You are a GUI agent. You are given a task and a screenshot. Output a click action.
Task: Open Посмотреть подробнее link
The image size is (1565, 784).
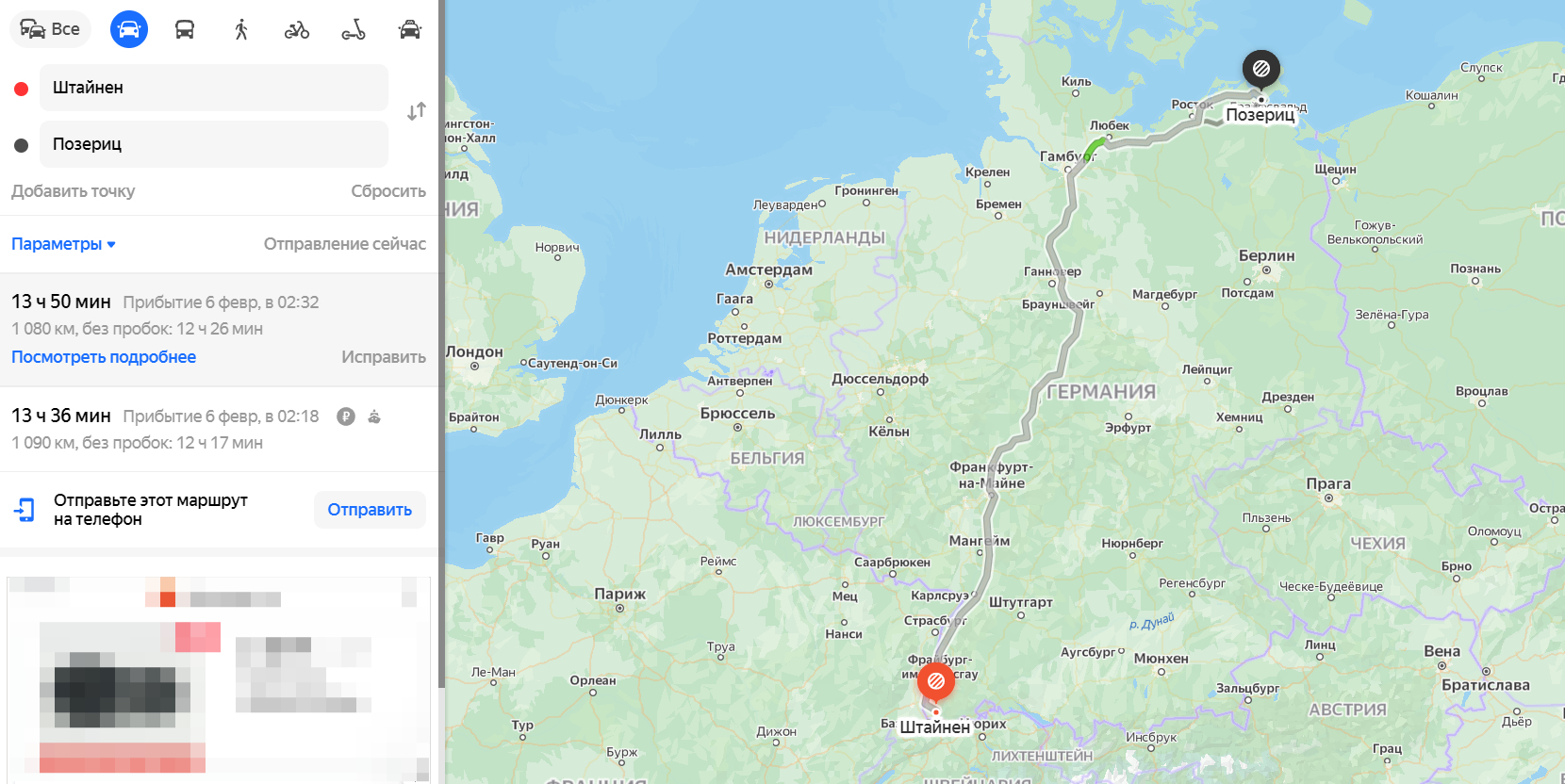click(104, 357)
